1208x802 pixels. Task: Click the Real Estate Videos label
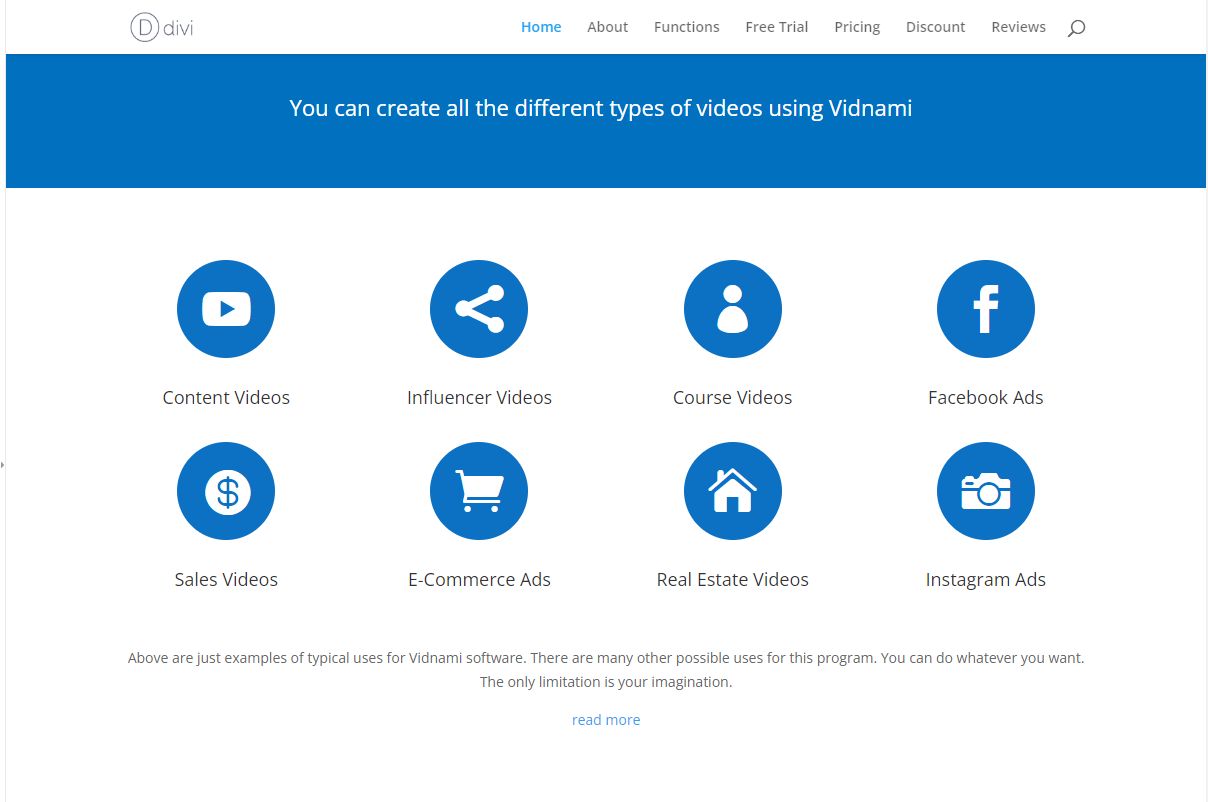(733, 579)
